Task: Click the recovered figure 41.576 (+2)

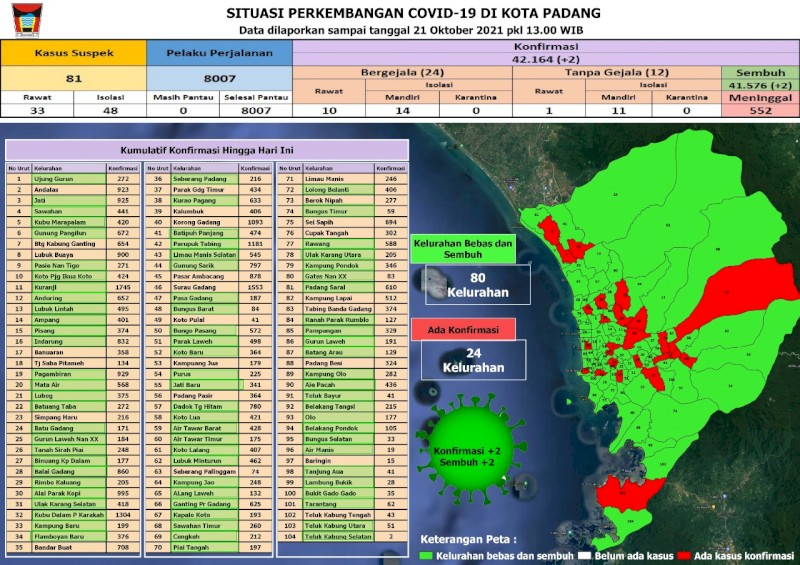Action: (760, 85)
